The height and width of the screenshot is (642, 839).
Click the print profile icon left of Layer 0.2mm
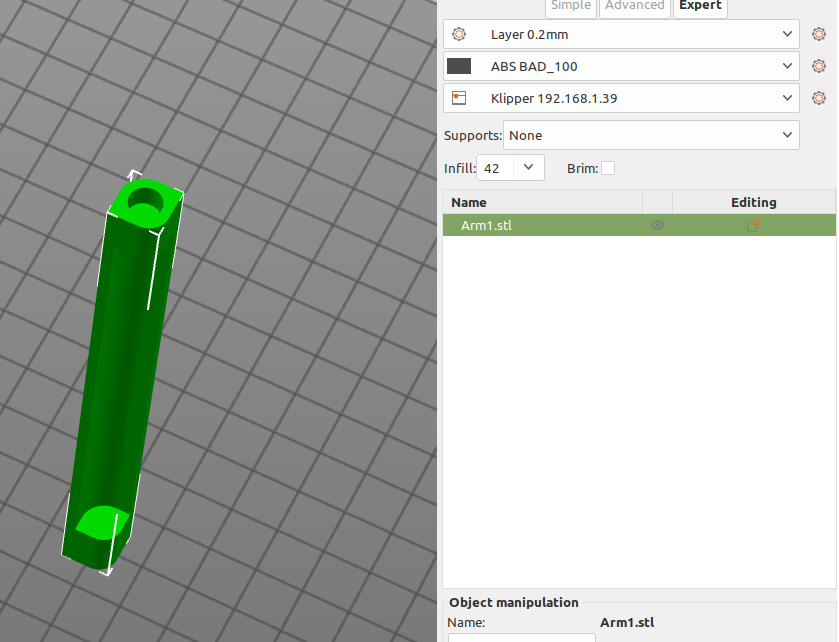[459, 34]
